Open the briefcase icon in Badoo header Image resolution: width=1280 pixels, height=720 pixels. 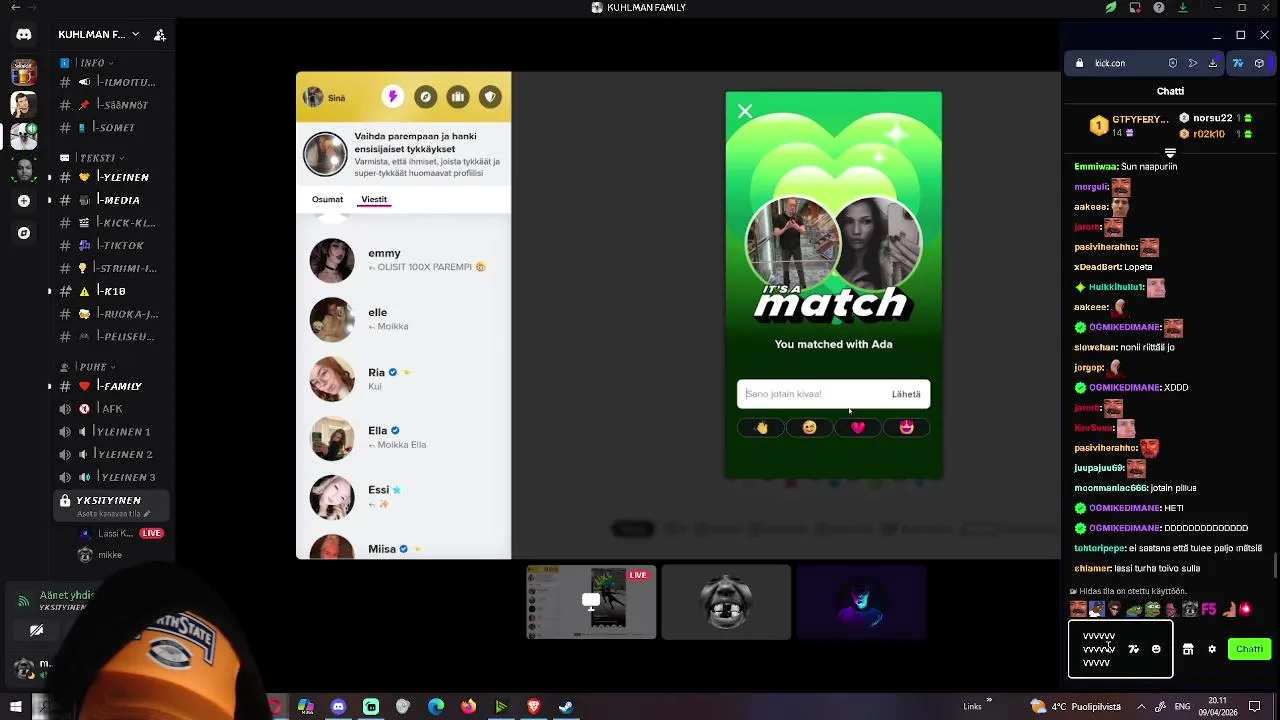pos(457,97)
